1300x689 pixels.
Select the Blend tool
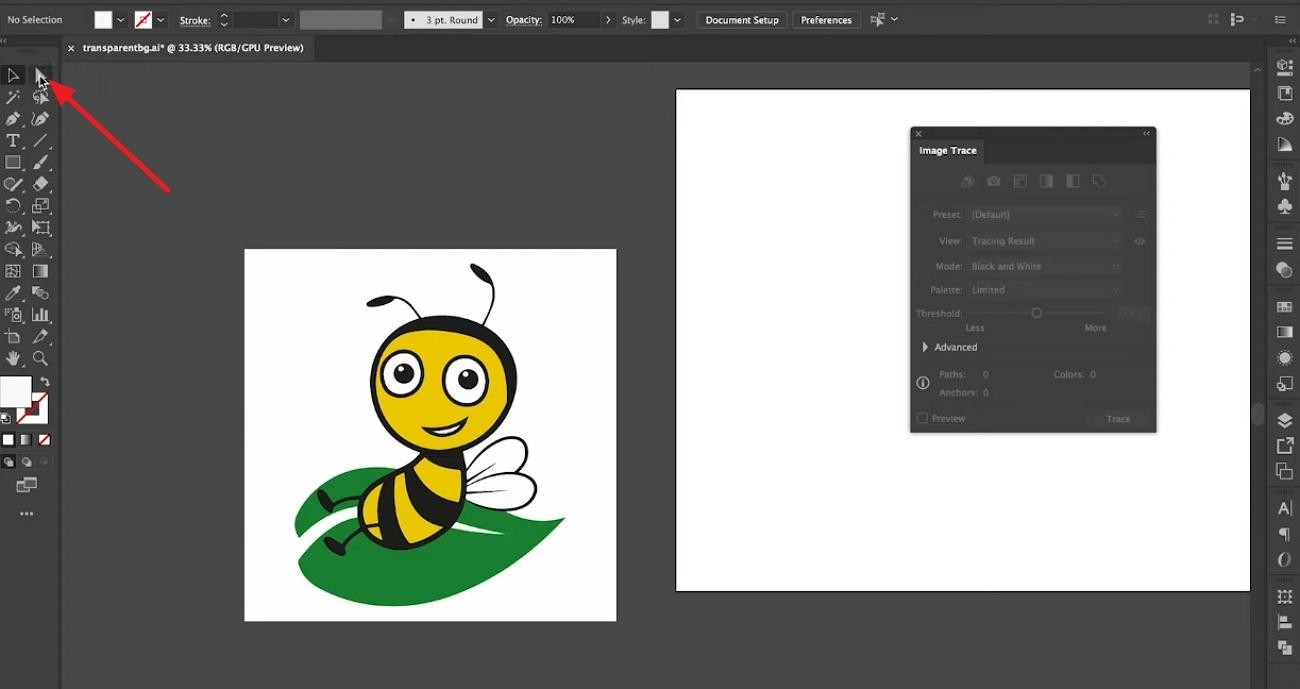[x=40, y=293]
